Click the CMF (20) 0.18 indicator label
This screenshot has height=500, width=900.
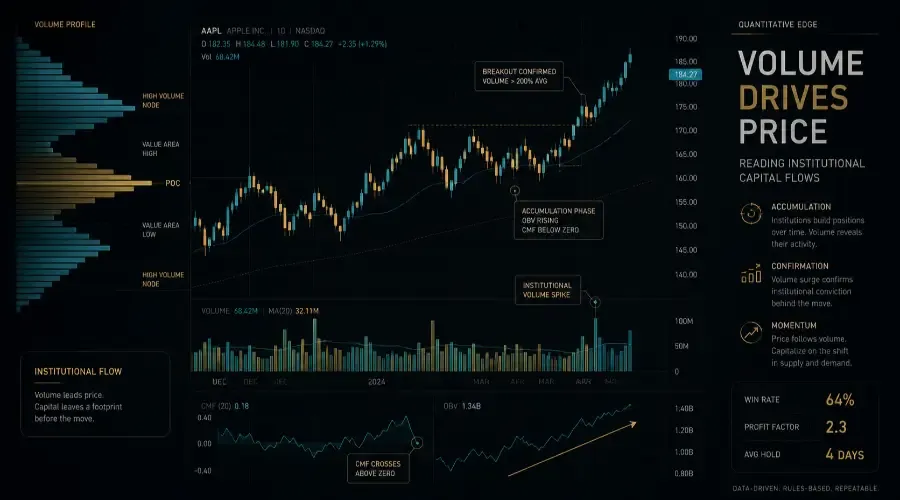coord(225,406)
